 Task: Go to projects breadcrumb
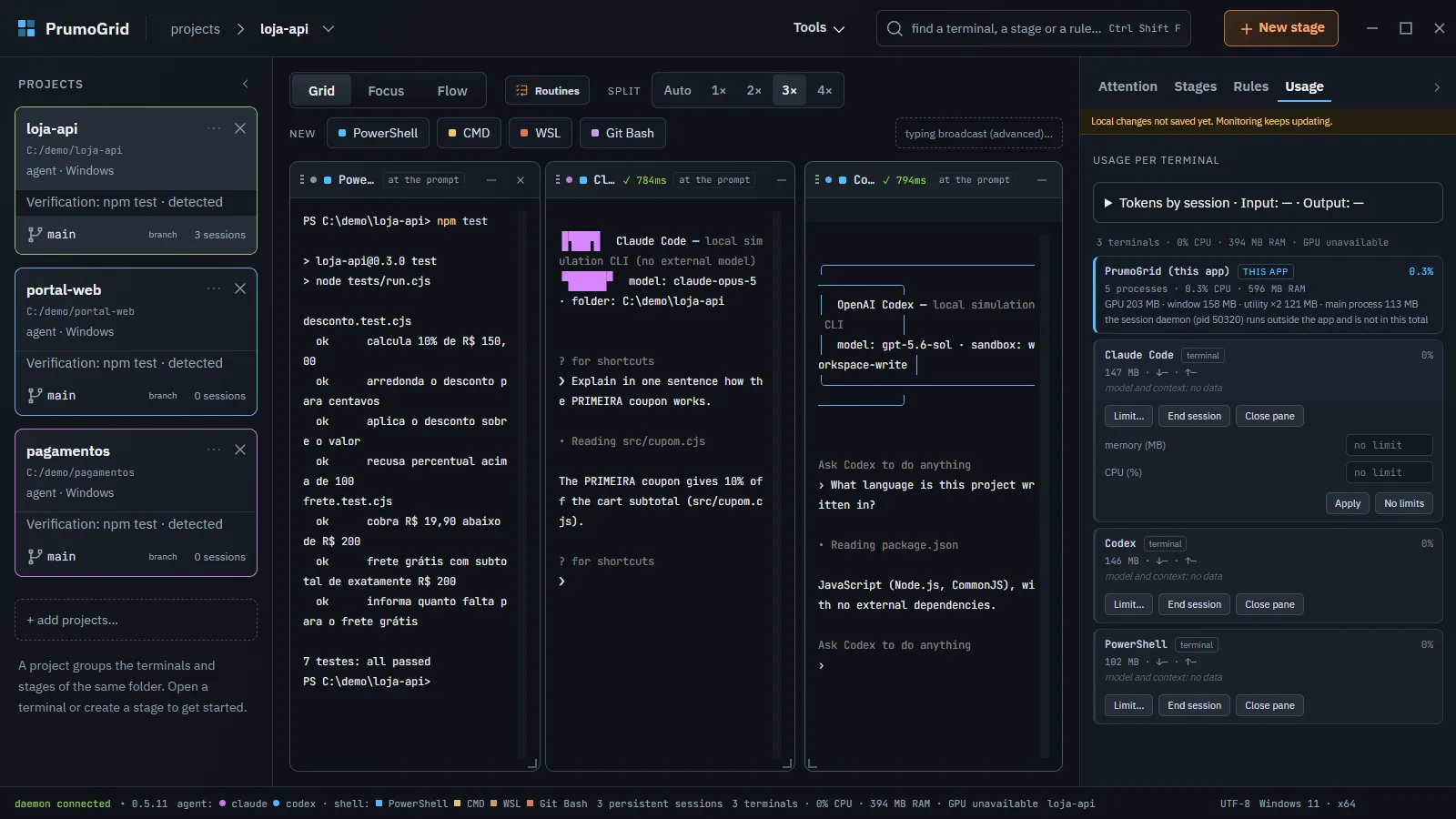[x=196, y=29]
